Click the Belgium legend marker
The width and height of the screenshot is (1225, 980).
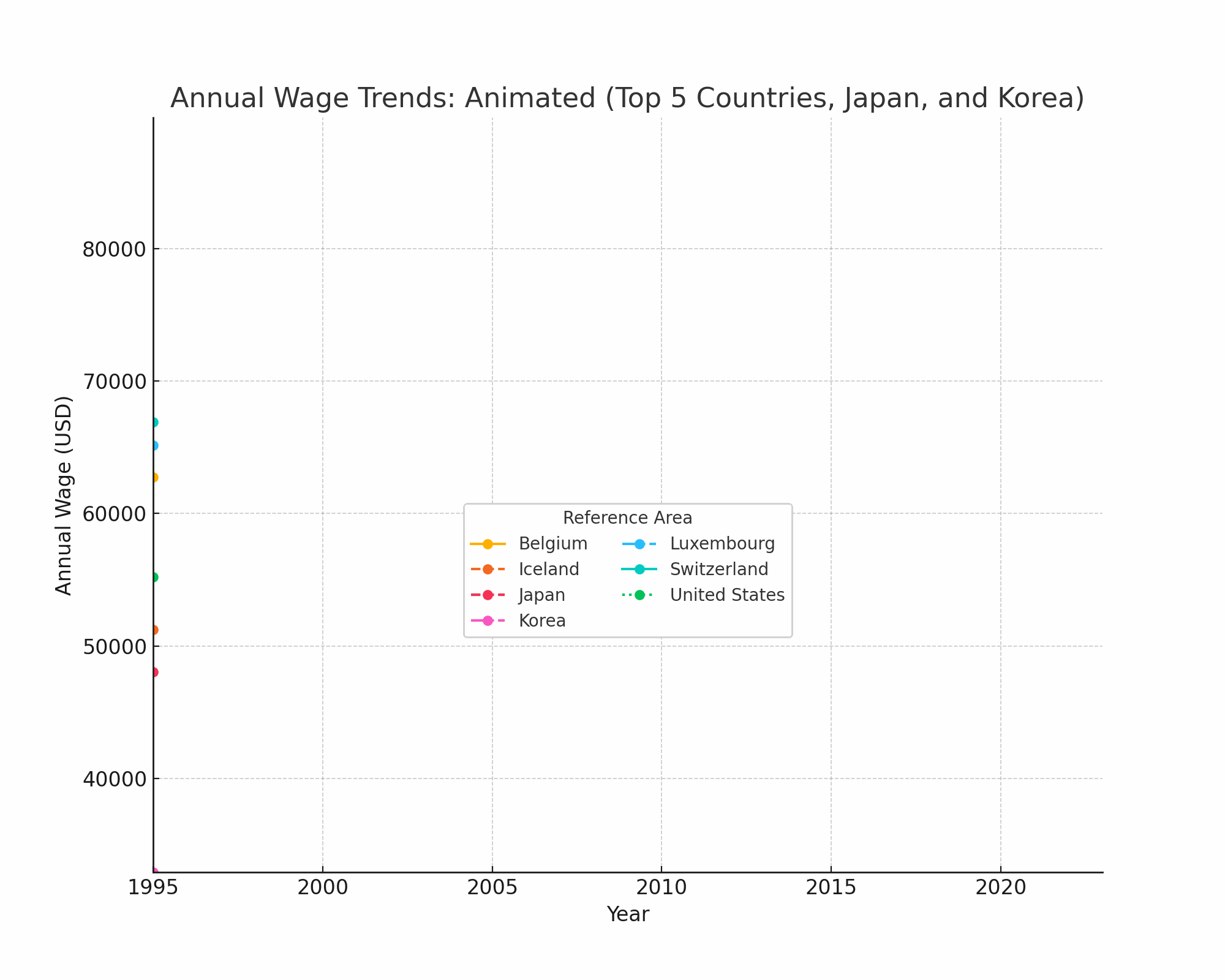[488, 544]
